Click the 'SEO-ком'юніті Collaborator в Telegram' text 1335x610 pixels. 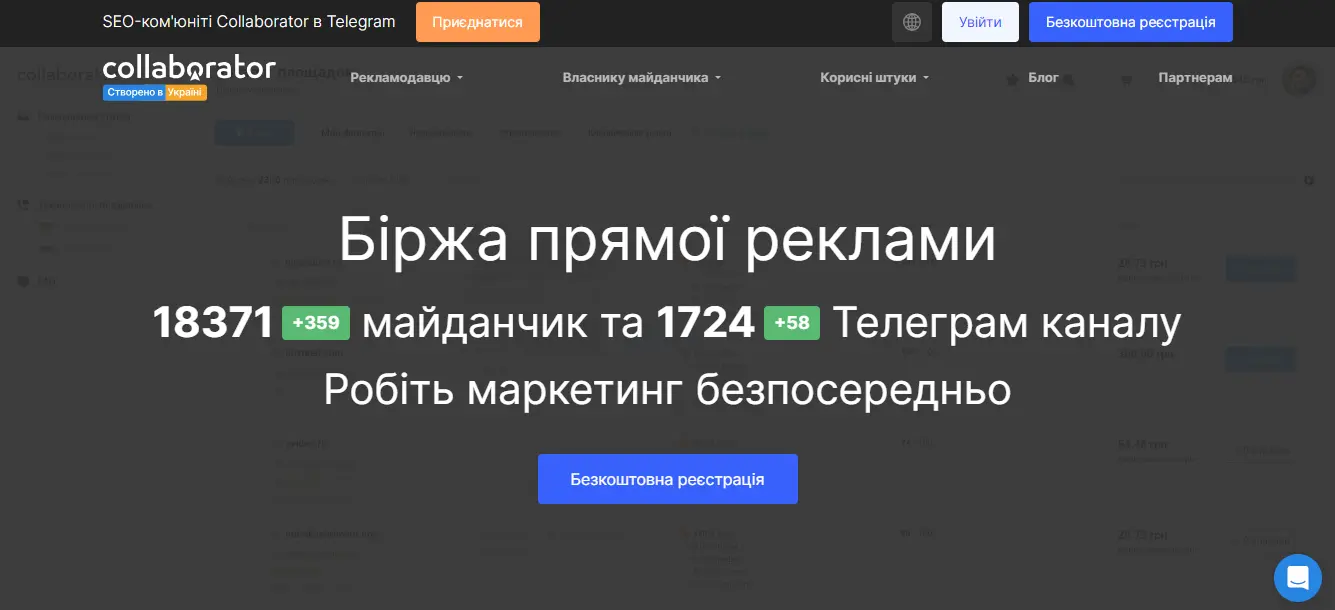click(249, 22)
